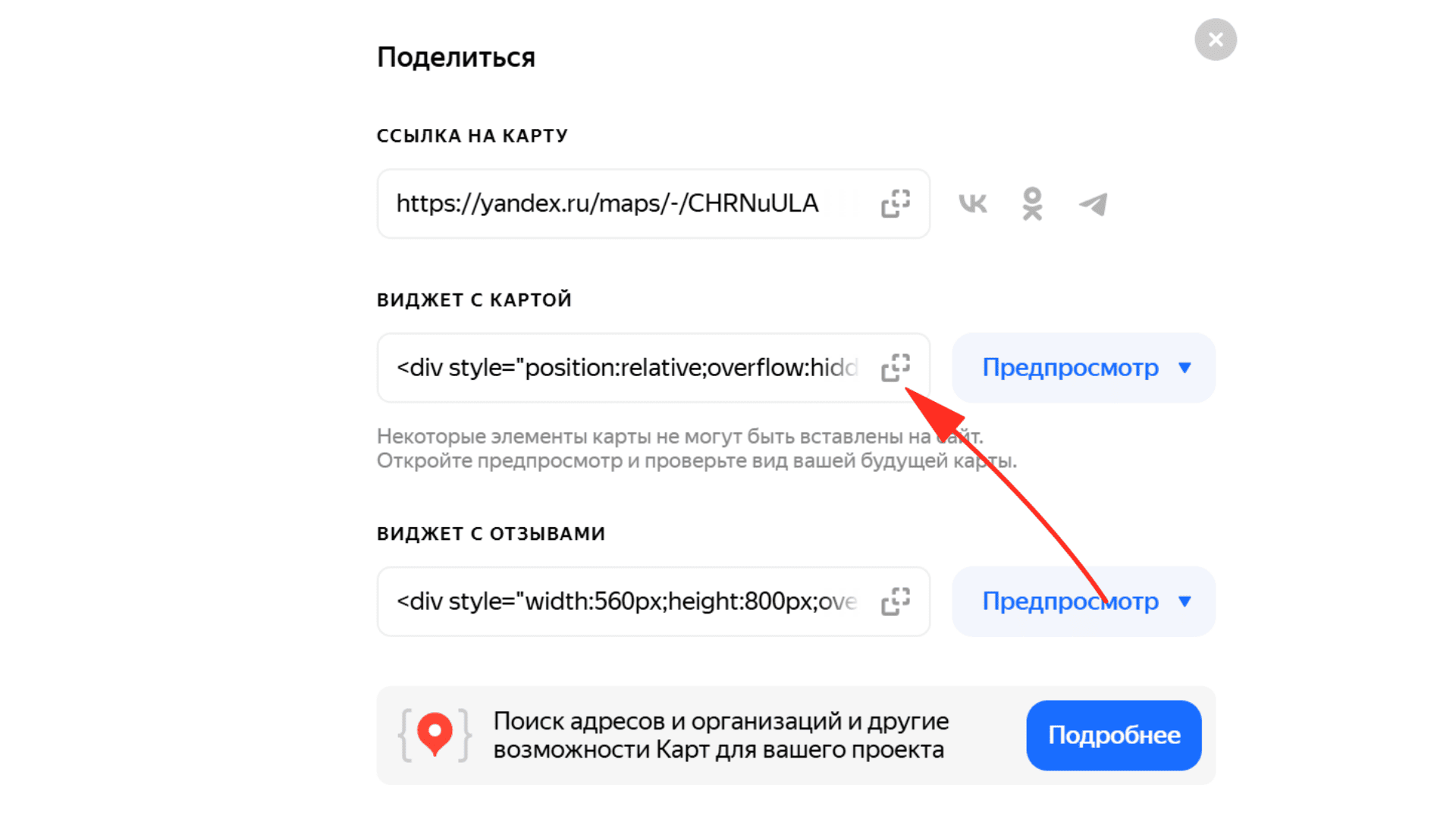1456x819 pixels.
Task: Close the Поделиться dialog
Action: (x=1216, y=39)
